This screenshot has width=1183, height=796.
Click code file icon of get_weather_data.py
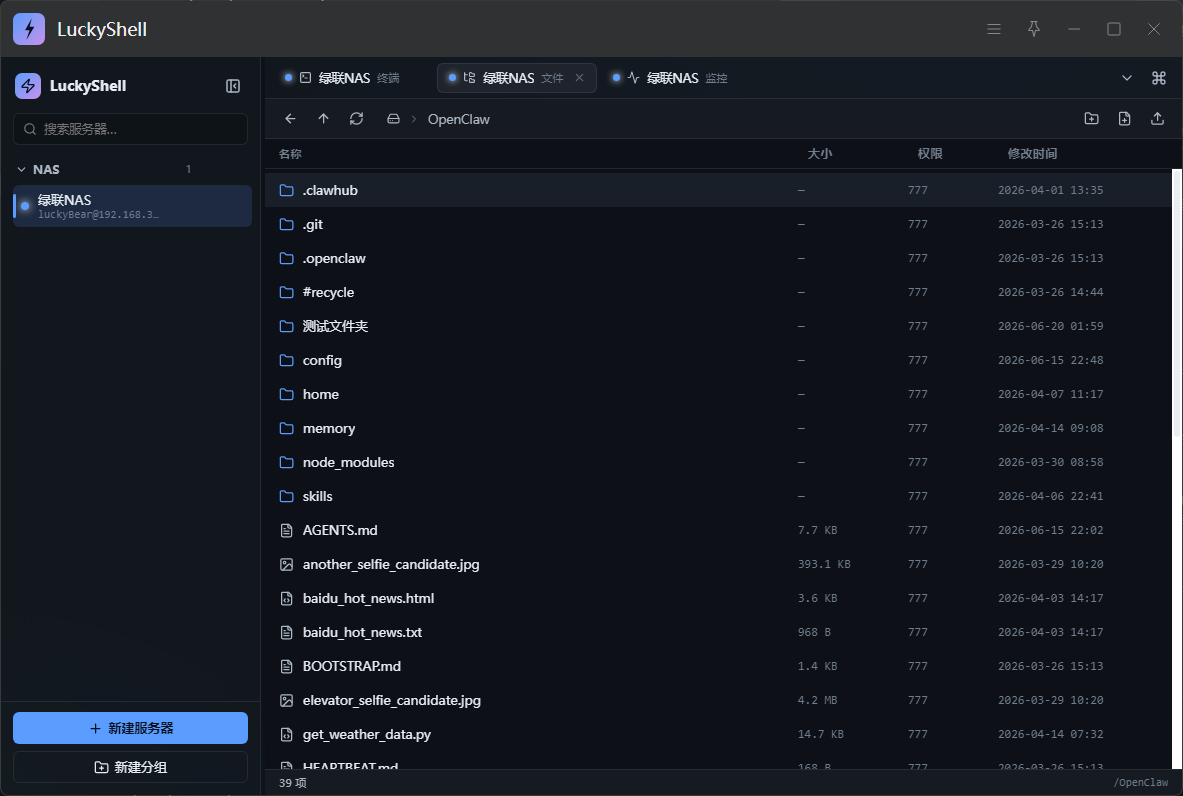287,734
